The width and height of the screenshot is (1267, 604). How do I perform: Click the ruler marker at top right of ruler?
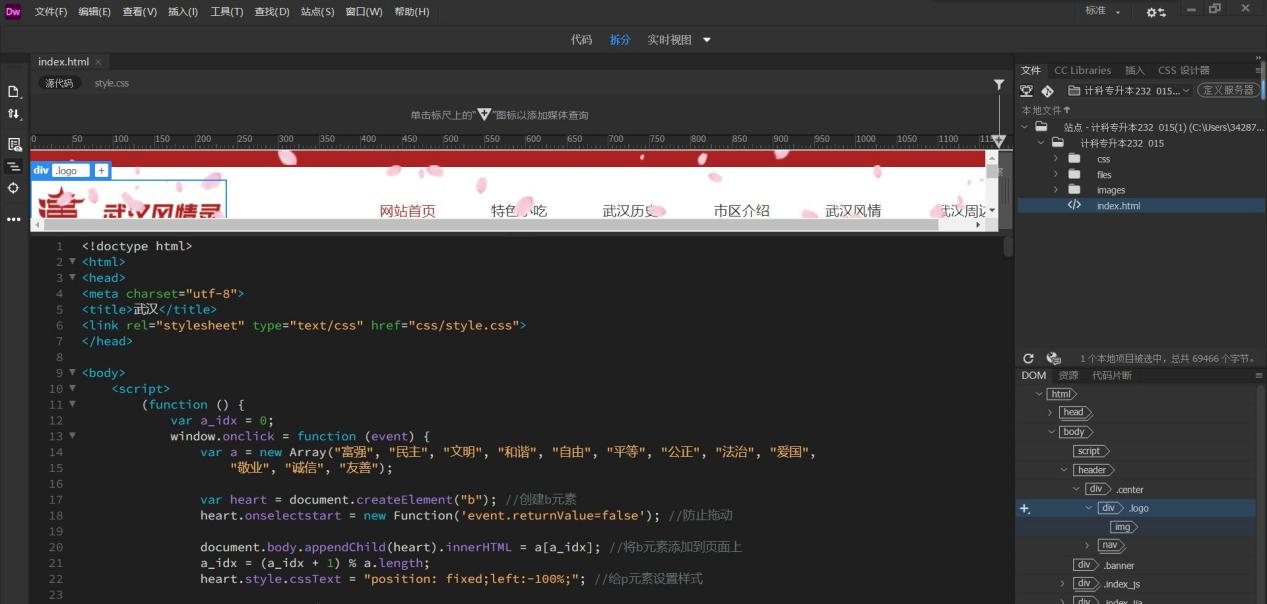998,142
